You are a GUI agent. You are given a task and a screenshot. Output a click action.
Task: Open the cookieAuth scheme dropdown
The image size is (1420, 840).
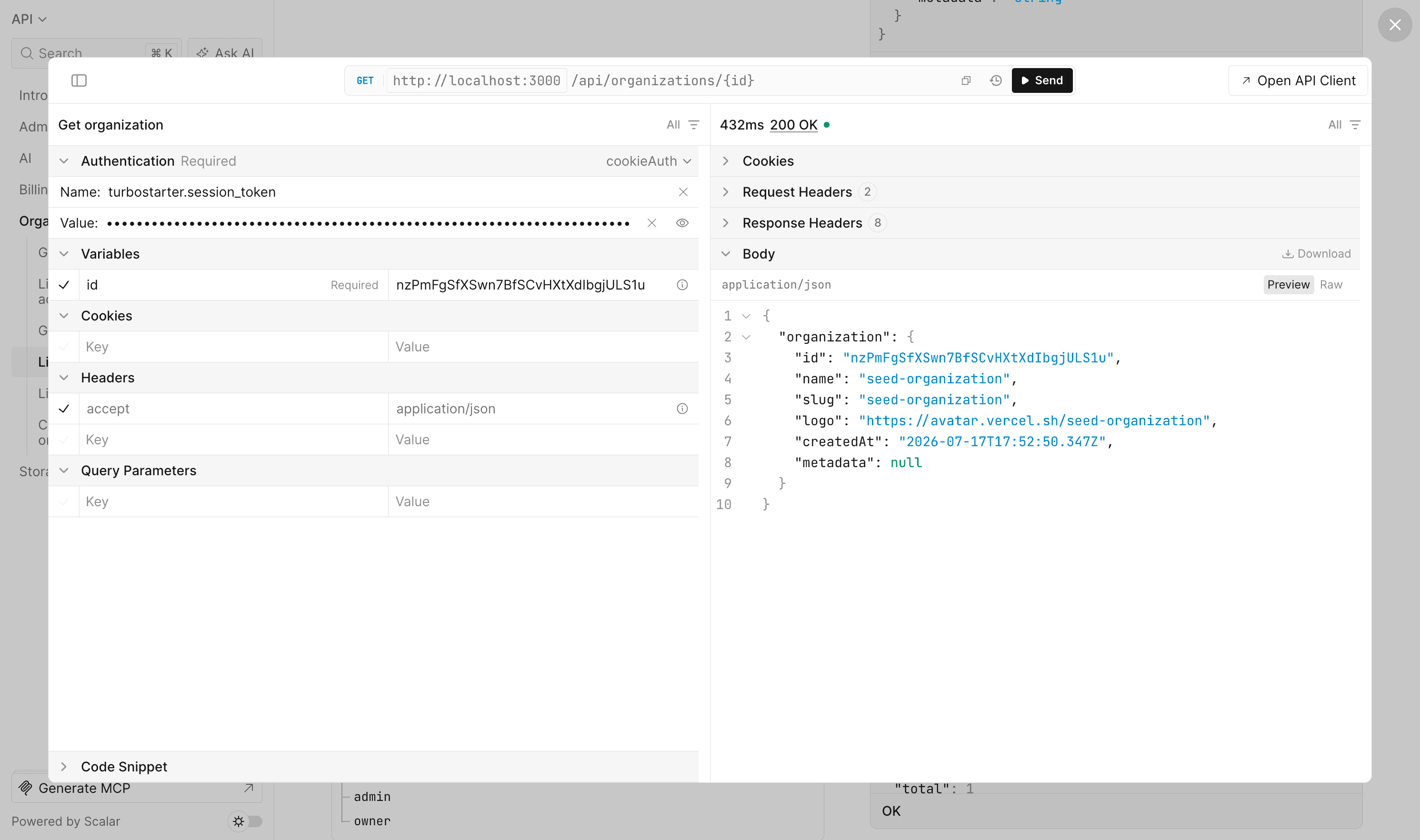coord(649,161)
